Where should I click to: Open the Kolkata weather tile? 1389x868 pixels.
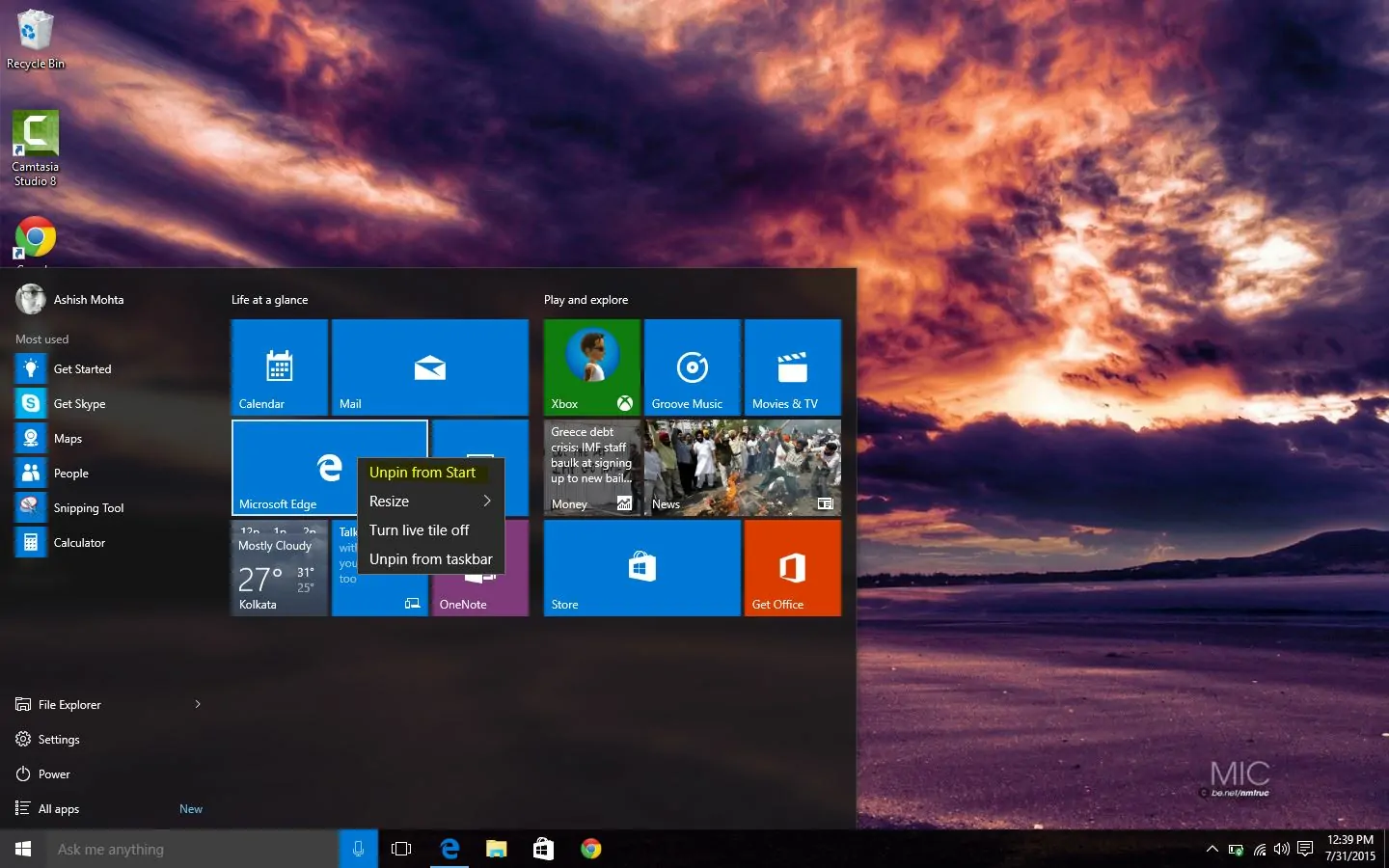click(280, 568)
